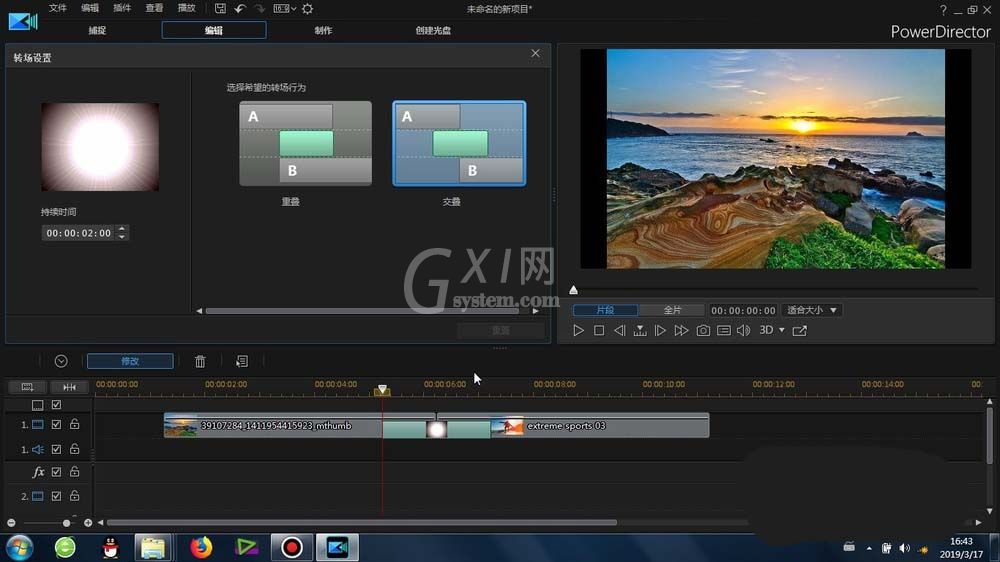Toggle video track 1 enable checkbox
Viewport: 1000px width, 562px height.
click(56, 424)
